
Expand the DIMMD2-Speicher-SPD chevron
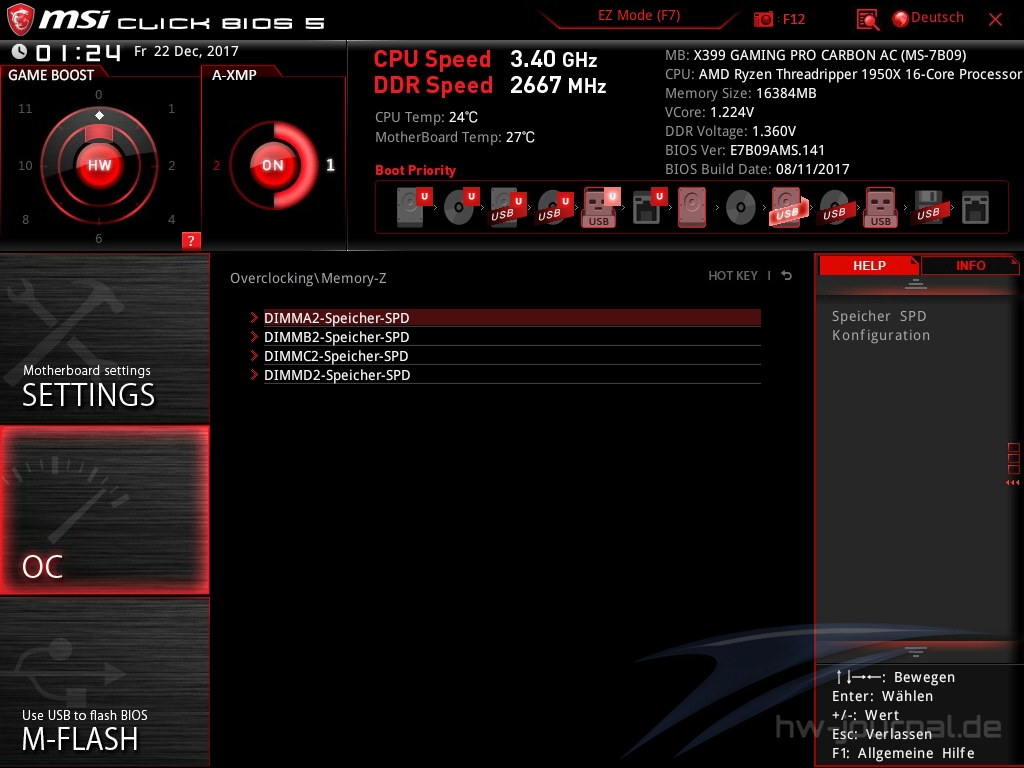254,374
